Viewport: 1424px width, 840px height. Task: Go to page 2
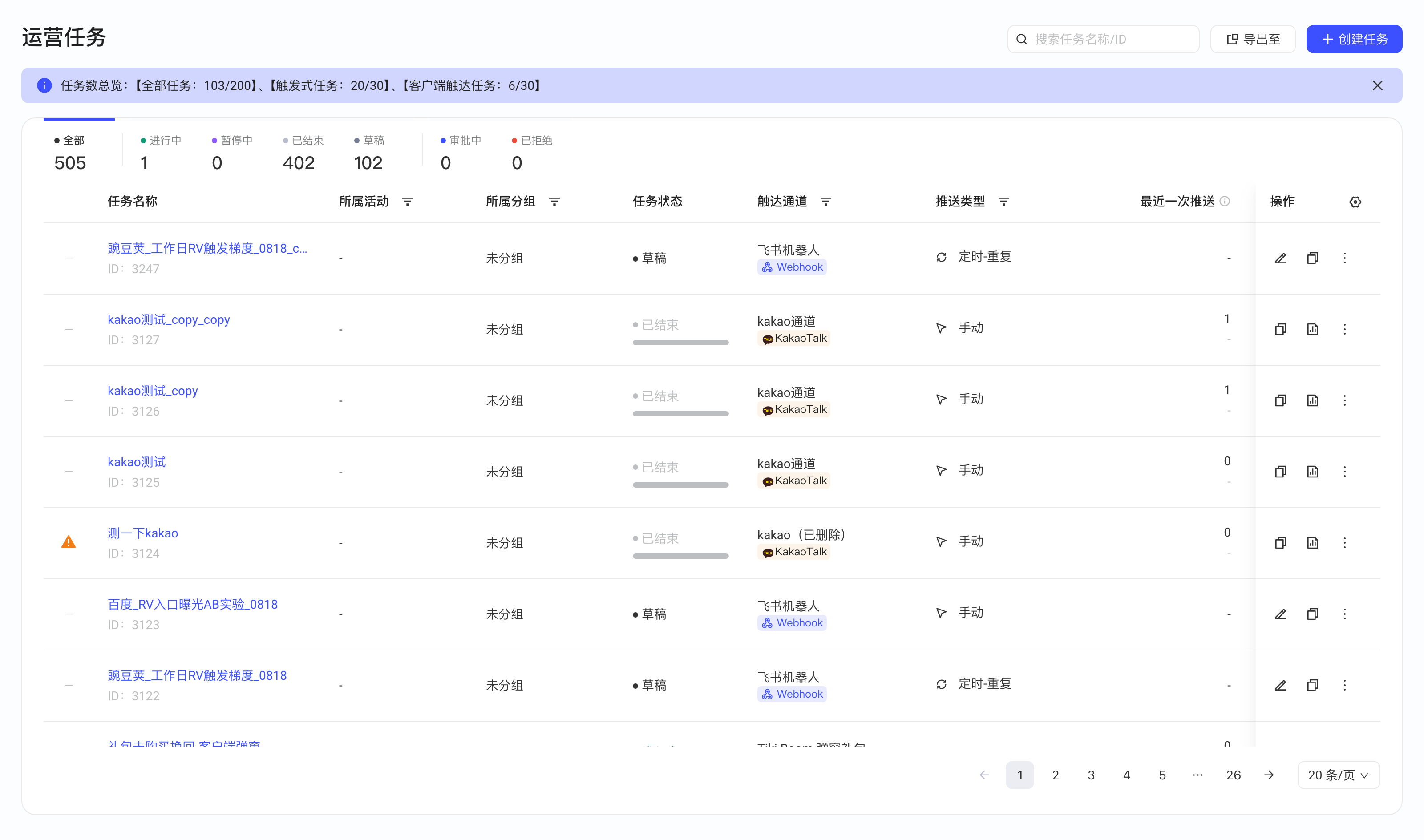(x=1055, y=775)
